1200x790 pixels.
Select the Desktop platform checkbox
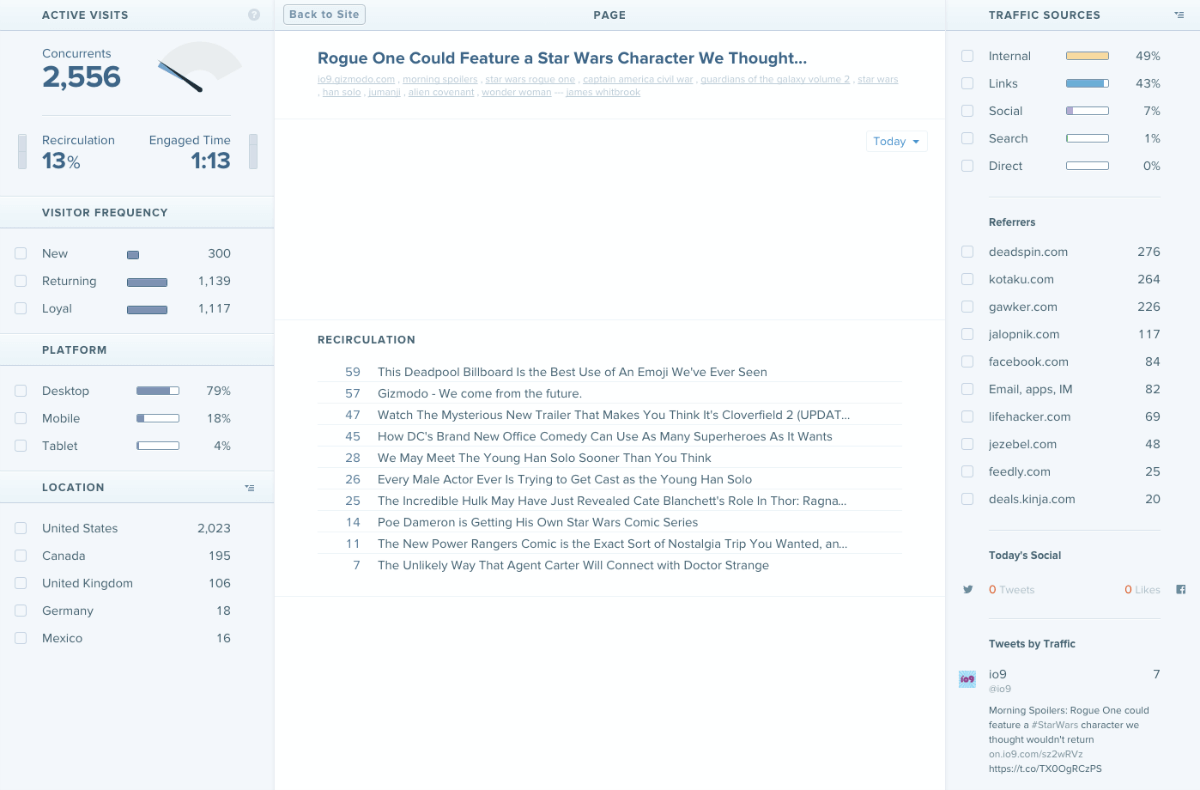23,391
